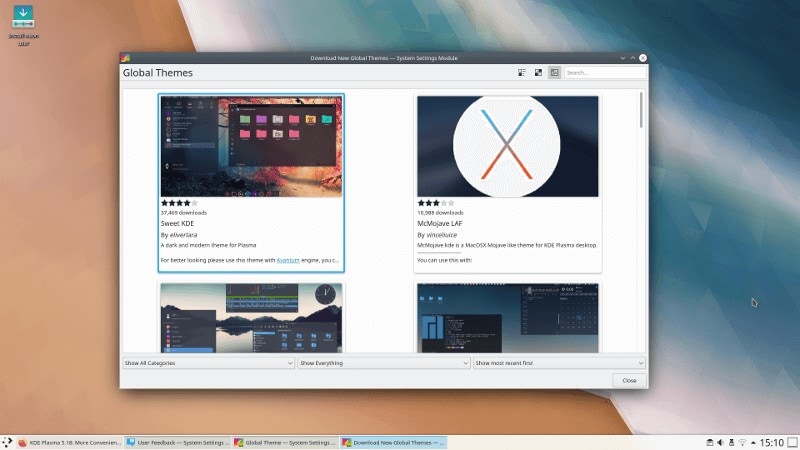Select the preview view mode icon

(x=555, y=73)
